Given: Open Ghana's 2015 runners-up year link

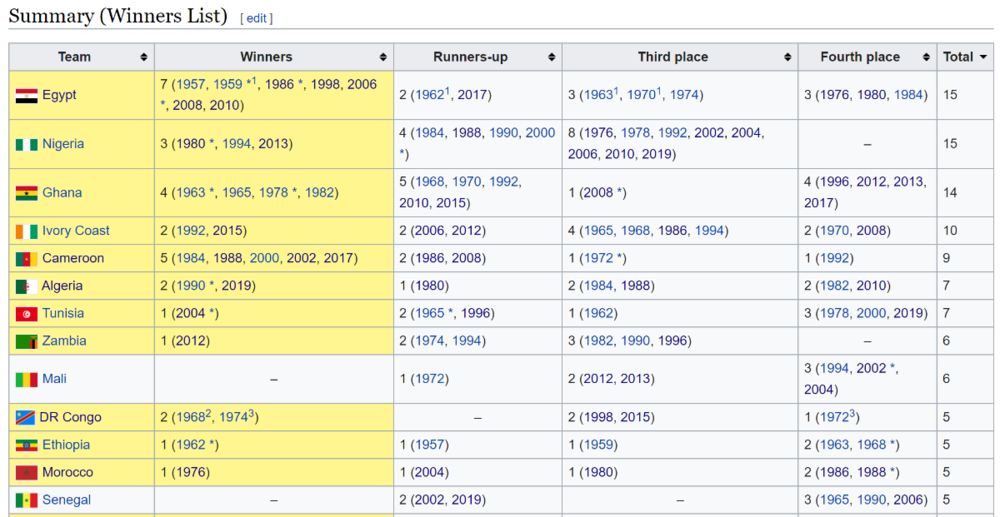Looking at the screenshot, I should click(452, 203).
